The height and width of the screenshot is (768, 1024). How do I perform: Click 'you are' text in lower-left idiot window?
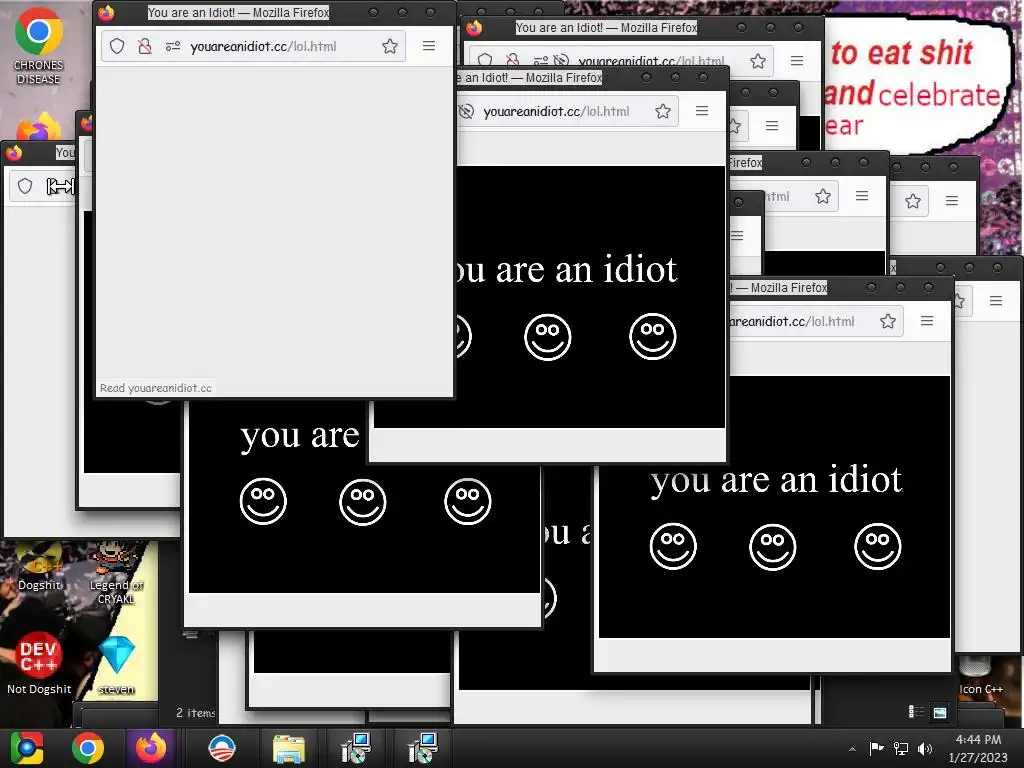click(300, 436)
